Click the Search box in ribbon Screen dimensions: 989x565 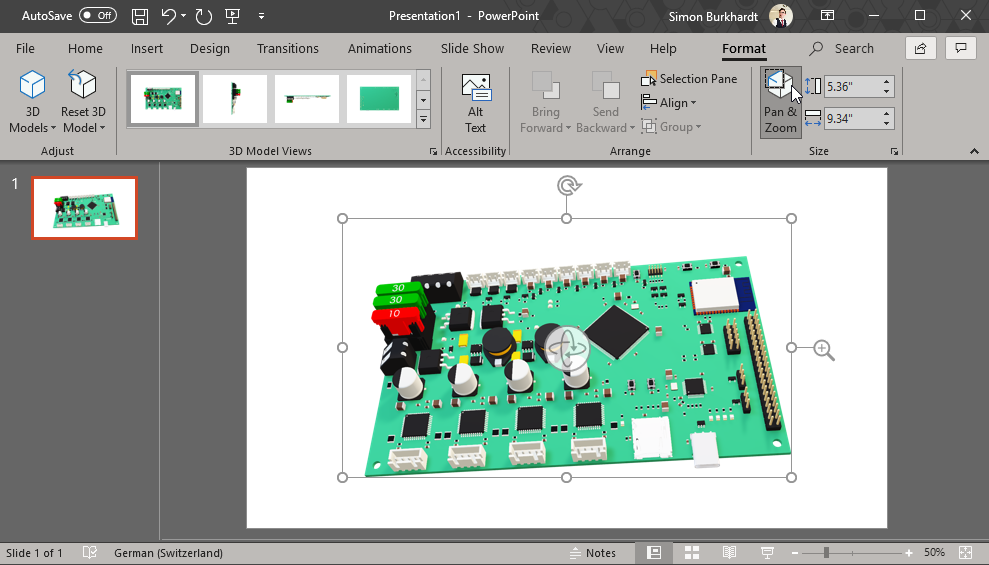click(843, 49)
